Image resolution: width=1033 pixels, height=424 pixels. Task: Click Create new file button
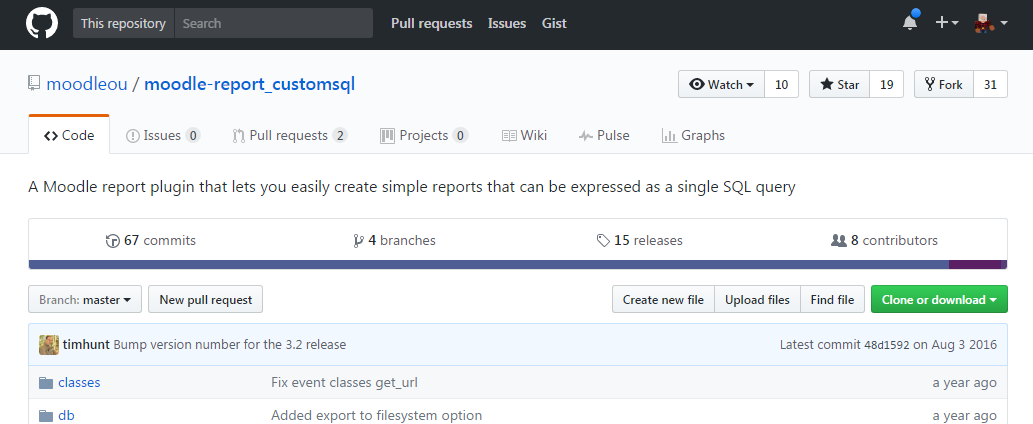663,300
